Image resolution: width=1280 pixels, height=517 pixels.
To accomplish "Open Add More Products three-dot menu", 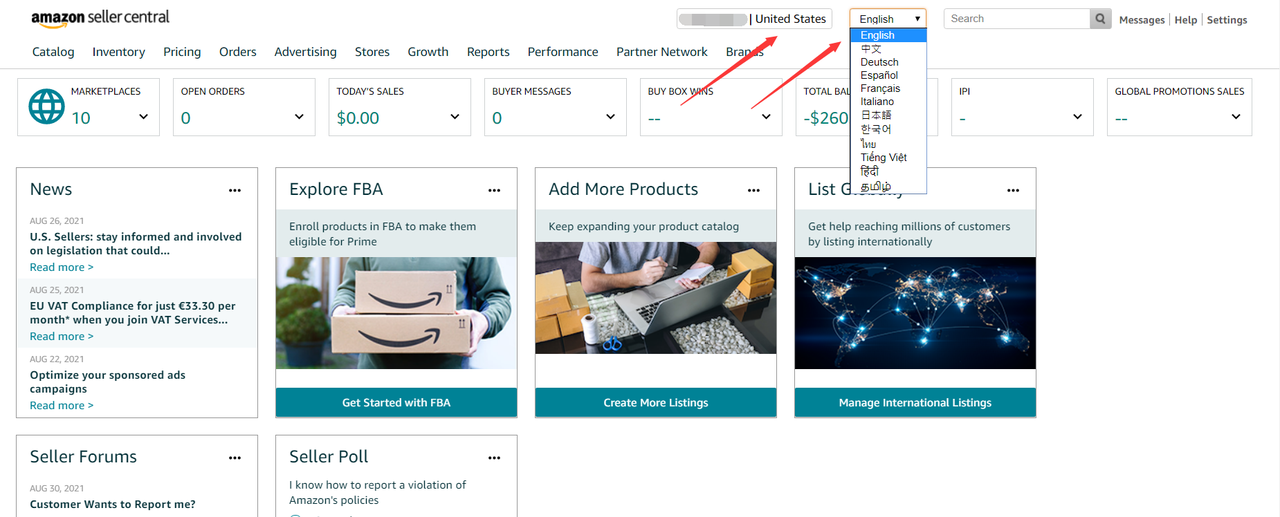I will [x=754, y=190].
